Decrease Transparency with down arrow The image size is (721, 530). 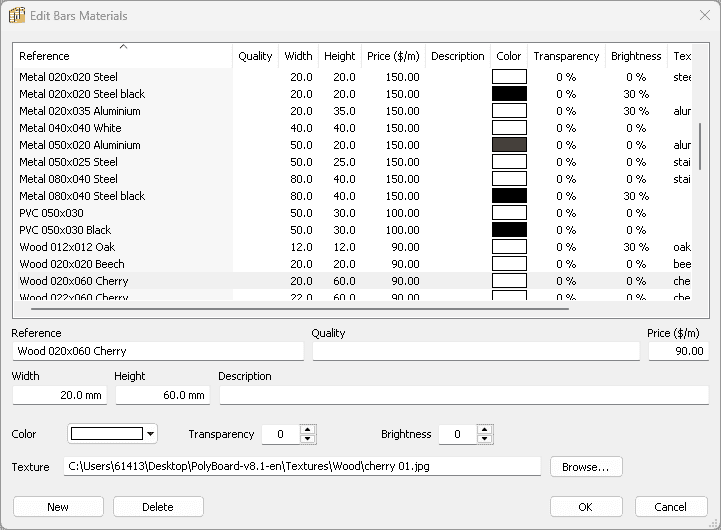click(x=308, y=439)
